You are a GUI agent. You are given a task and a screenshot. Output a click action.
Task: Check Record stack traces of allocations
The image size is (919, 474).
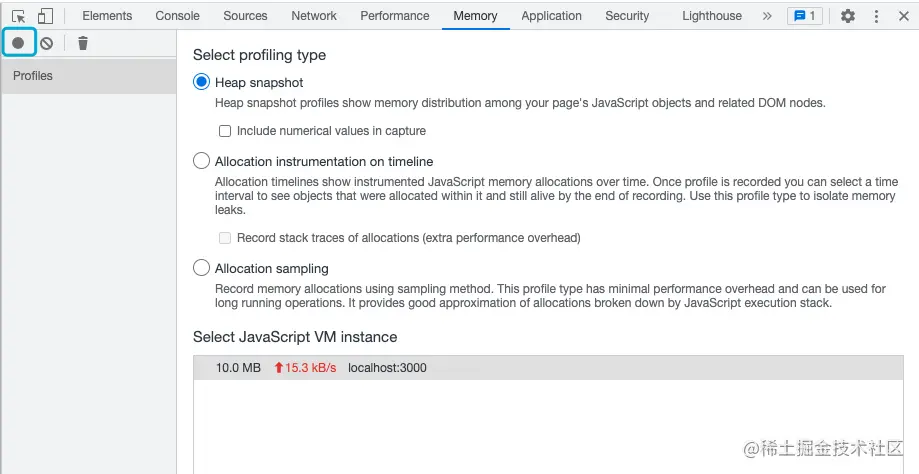click(x=225, y=238)
